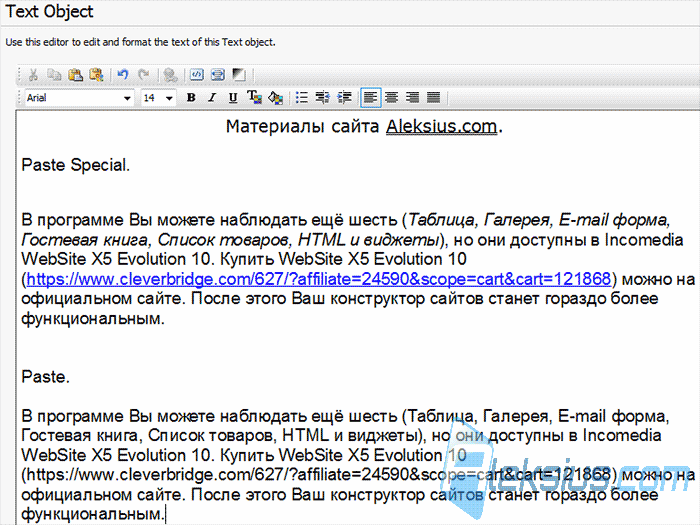The height and width of the screenshot is (525, 700).
Task: Justify the text alignment
Action: click(x=433, y=97)
